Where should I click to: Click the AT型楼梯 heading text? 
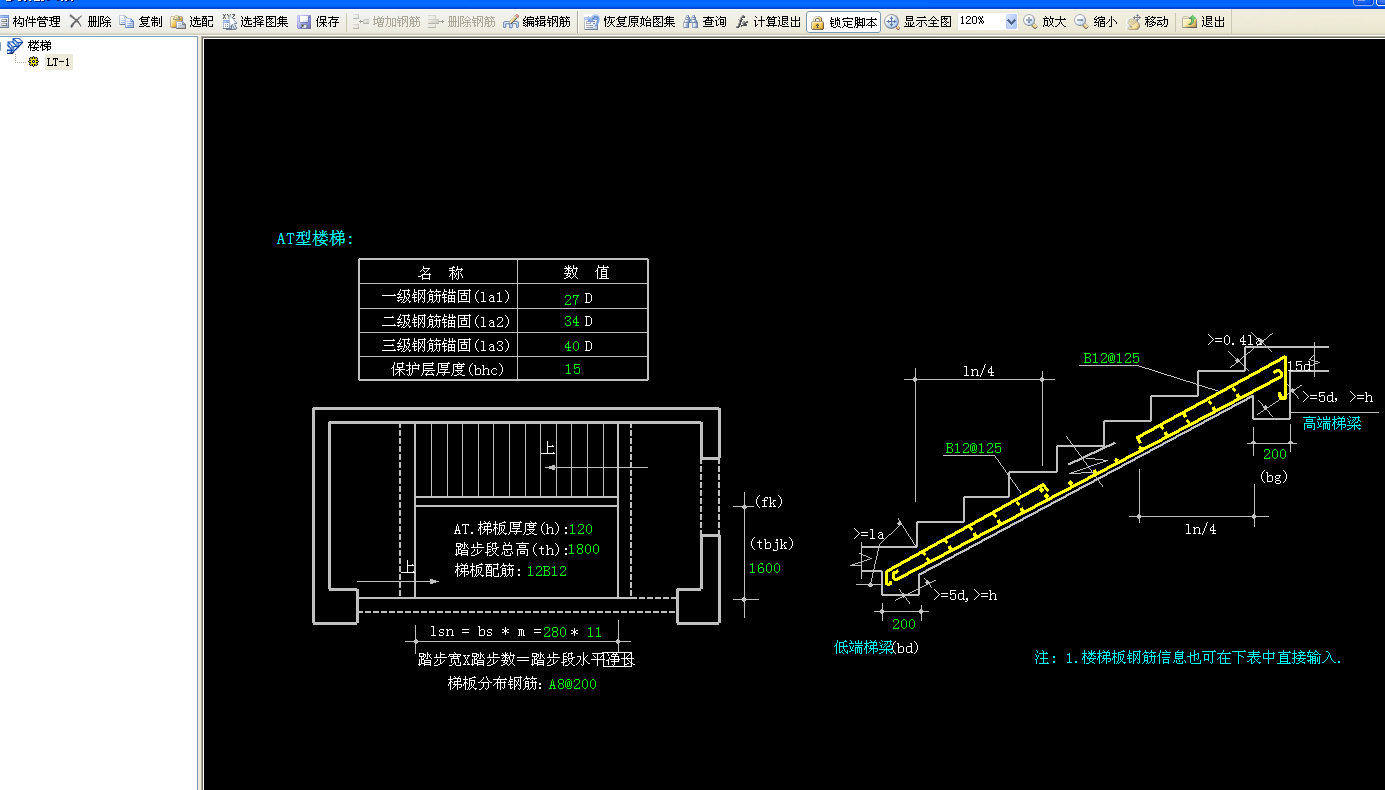(x=315, y=239)
